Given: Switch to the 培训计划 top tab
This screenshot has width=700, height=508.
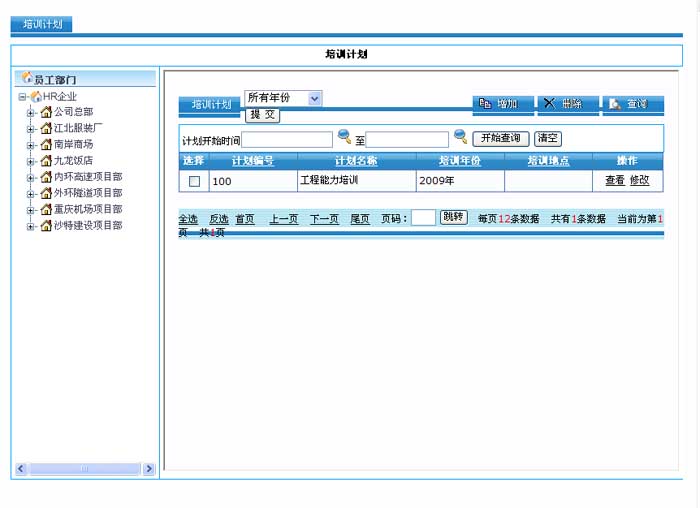Looking at the screenshot, I should [x=42, y=24].
